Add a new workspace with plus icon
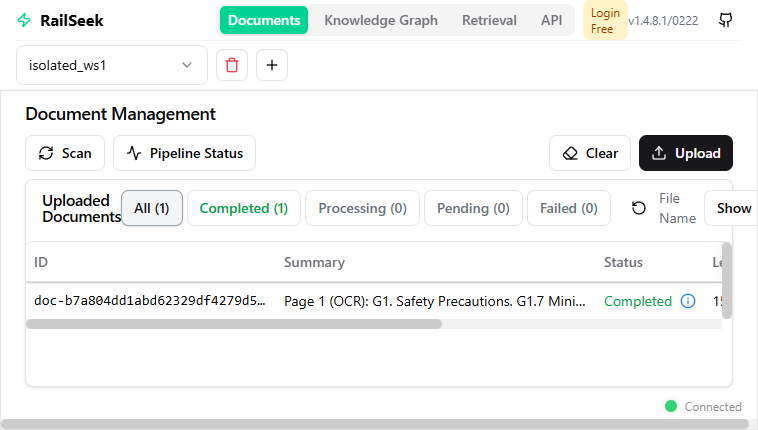The height and width of the screenshot is (430, 758). point(272,66)
